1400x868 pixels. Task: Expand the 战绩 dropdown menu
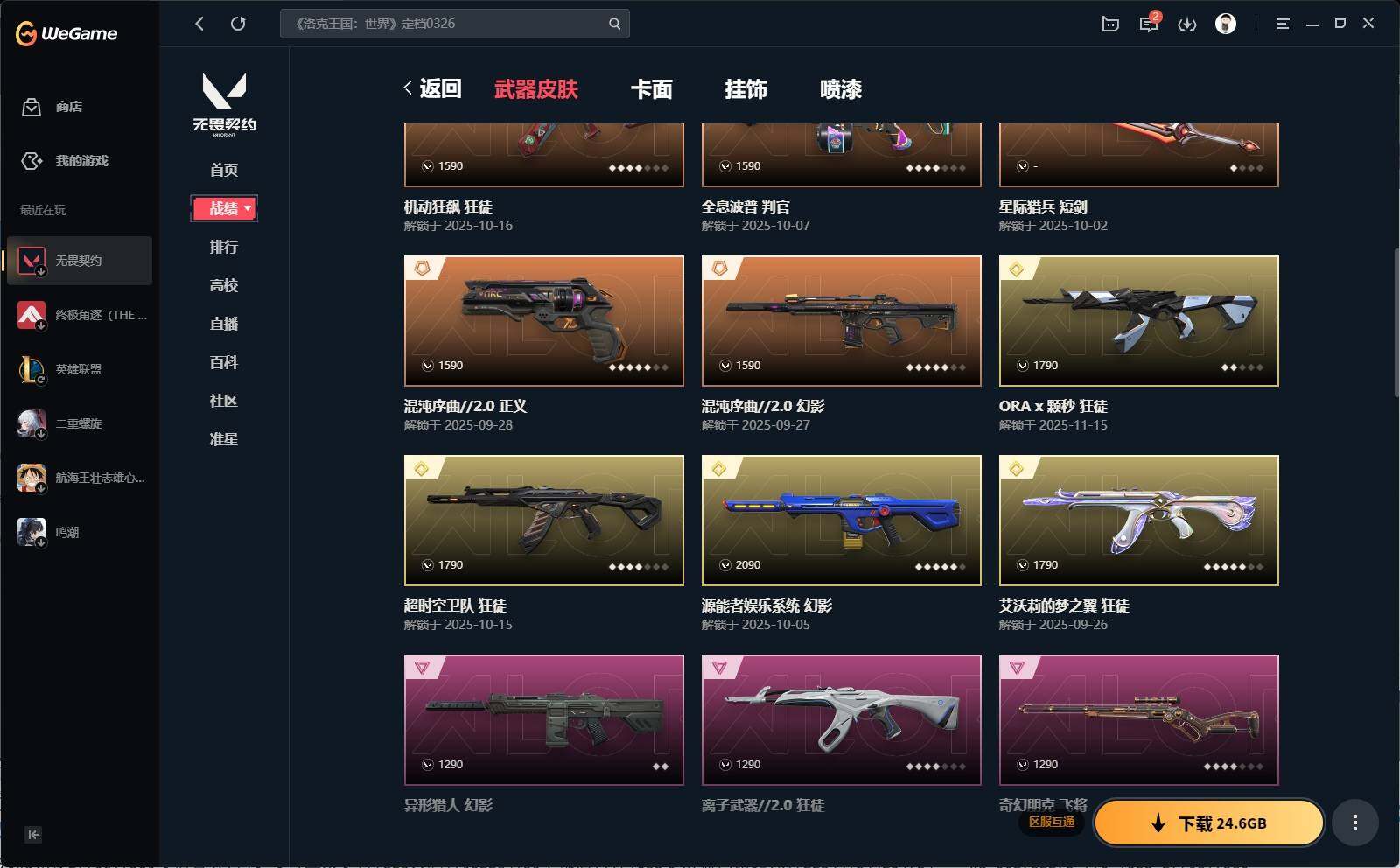pyautogui.click(x=224, y=208)
